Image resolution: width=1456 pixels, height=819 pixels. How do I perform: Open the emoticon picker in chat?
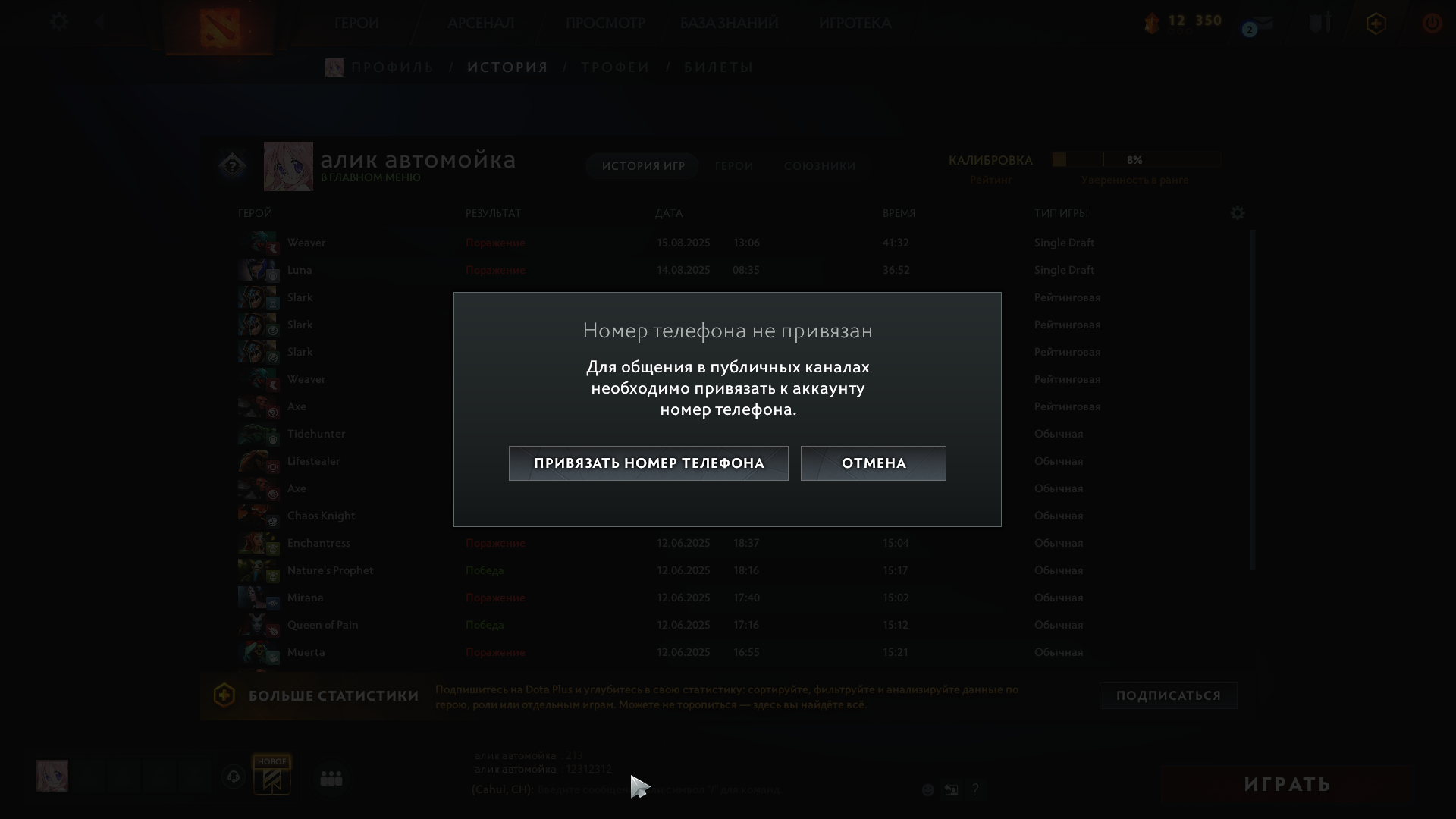tap(927, 790)
